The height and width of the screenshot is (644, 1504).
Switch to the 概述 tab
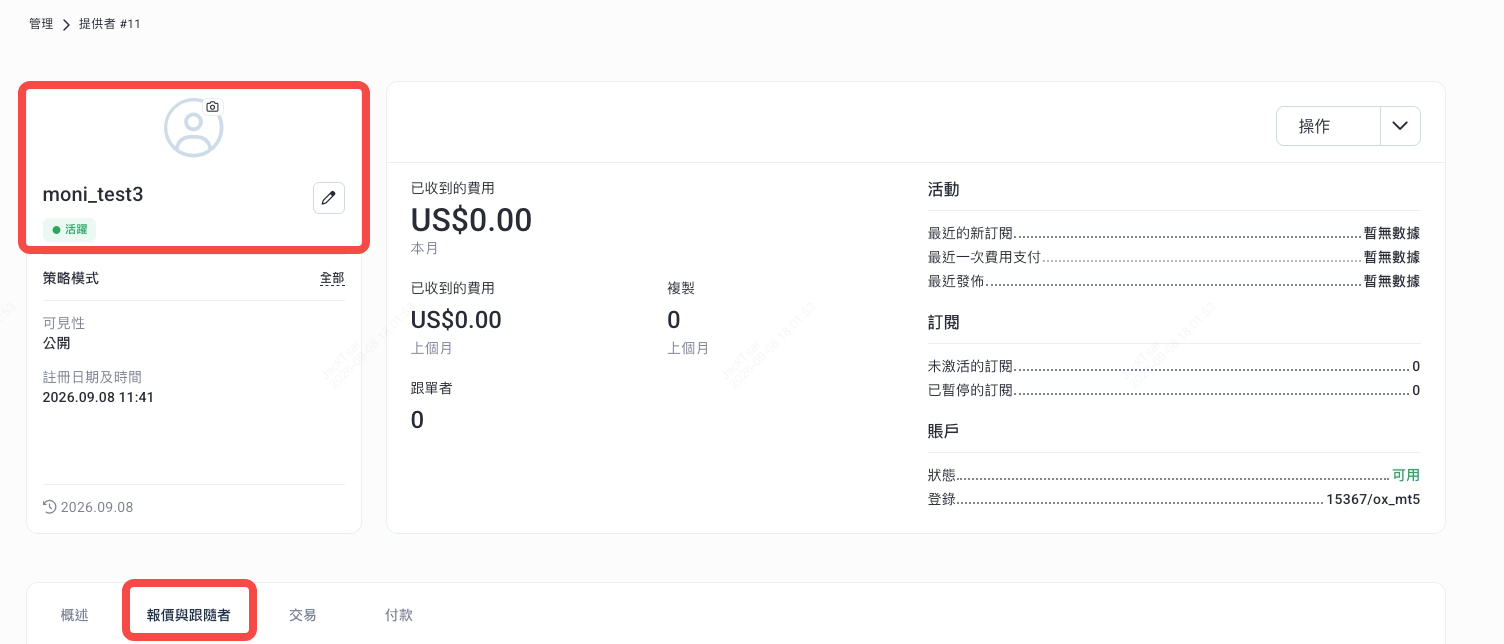[x=75, y=615]
